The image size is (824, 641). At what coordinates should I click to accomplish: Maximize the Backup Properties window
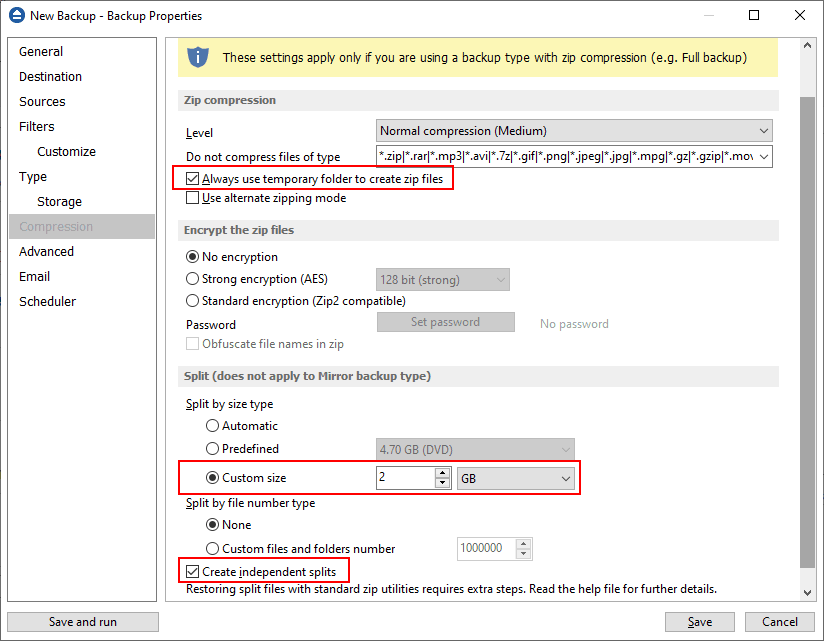pos(754,15)
